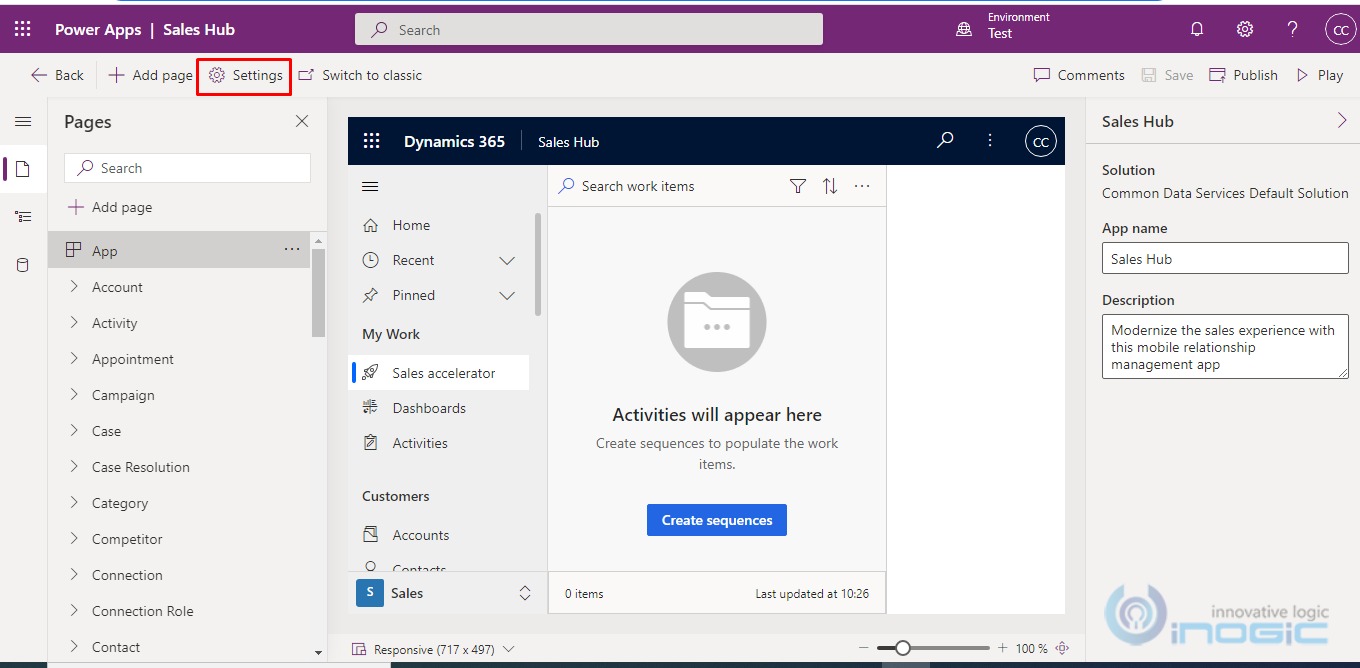Select the App item in pages list
1360x668 pixels.
coord(179,250)
